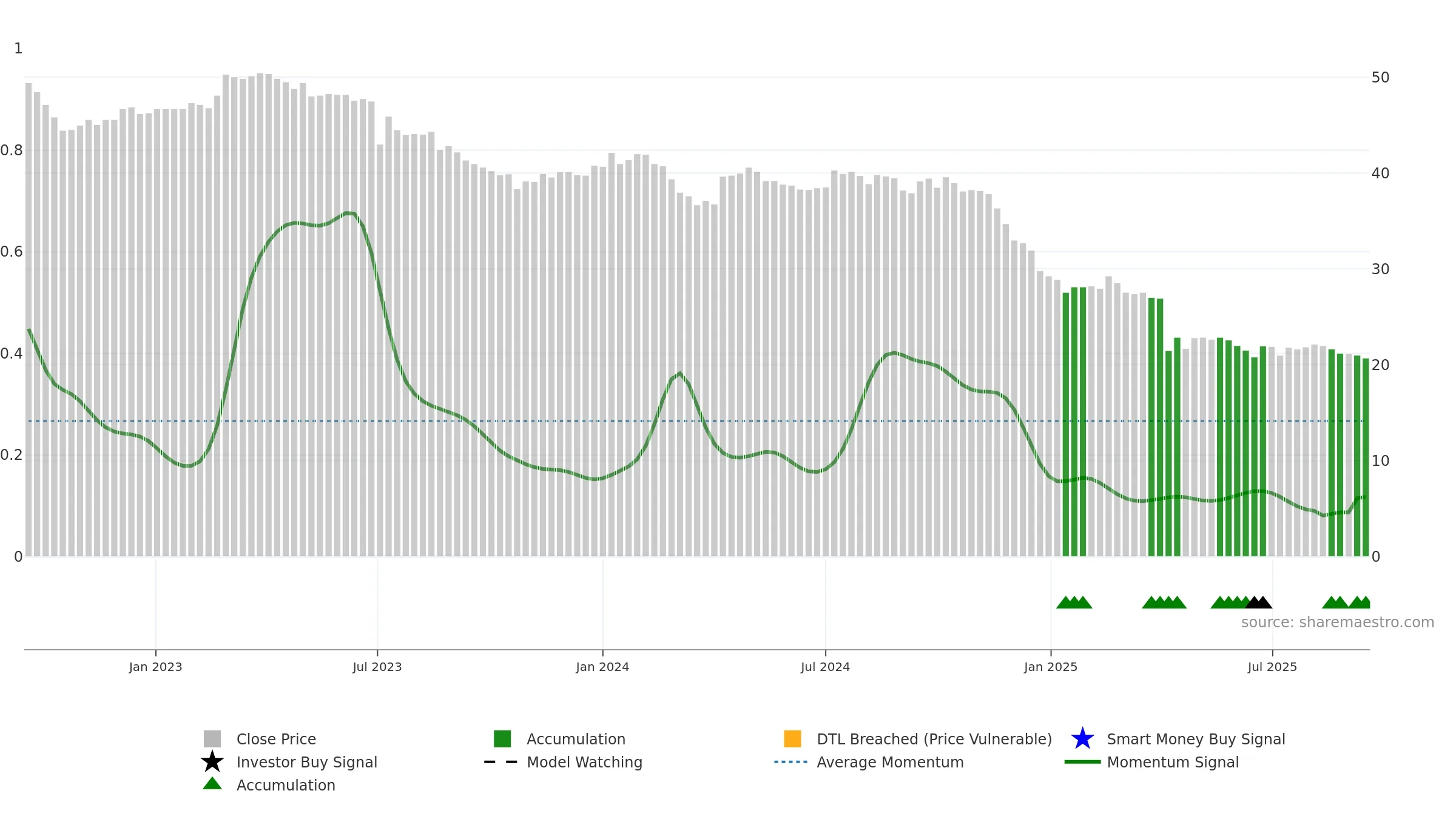Click the green Momentum Signal legend line

click(x=1082, y=762)
